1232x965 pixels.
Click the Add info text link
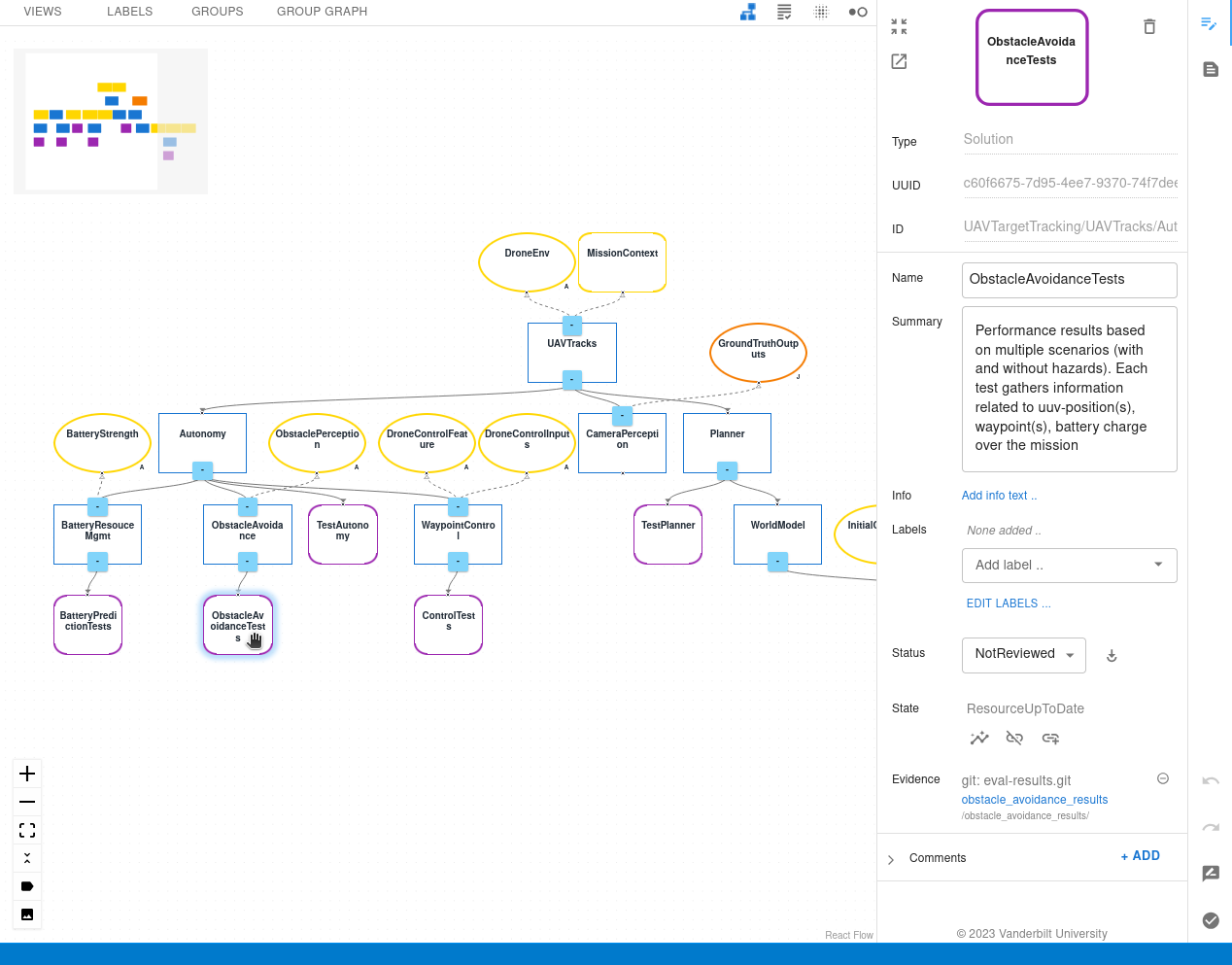[999, 496]
